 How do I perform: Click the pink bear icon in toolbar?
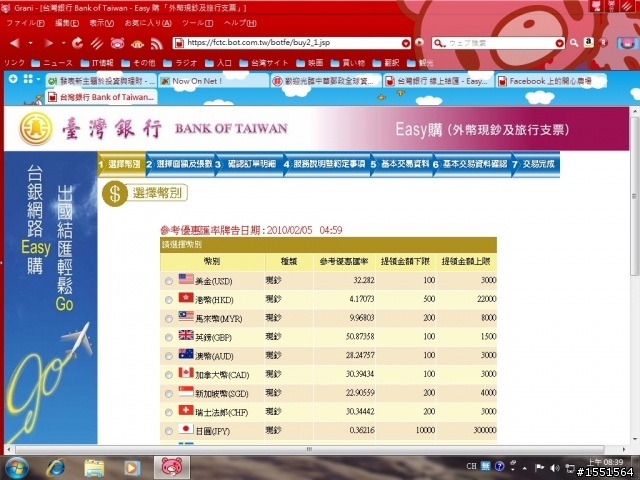117,43
